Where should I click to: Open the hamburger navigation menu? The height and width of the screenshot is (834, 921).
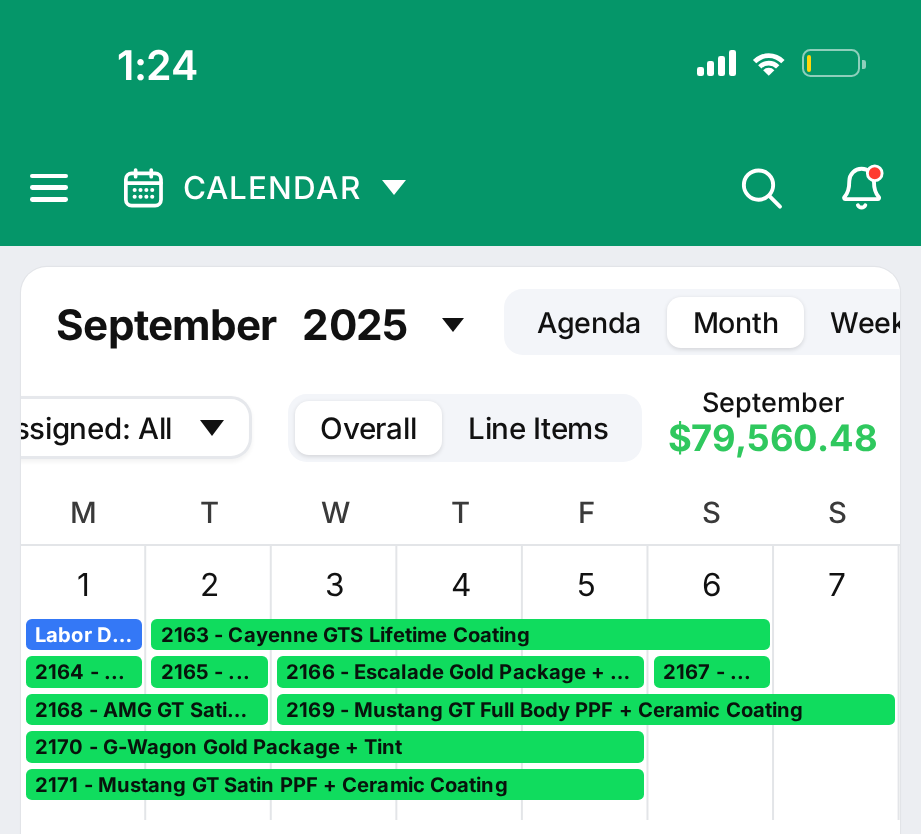coord(49,188)
